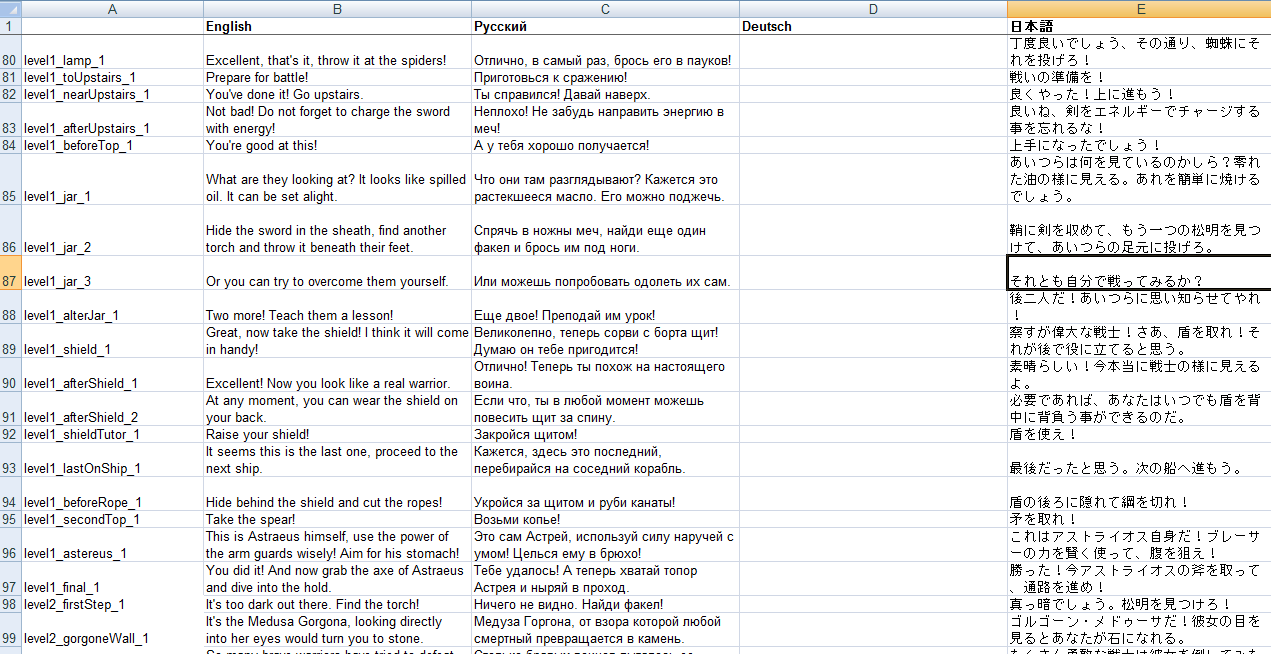
Task: Click the Русский header cell
Action: (605, 26)
